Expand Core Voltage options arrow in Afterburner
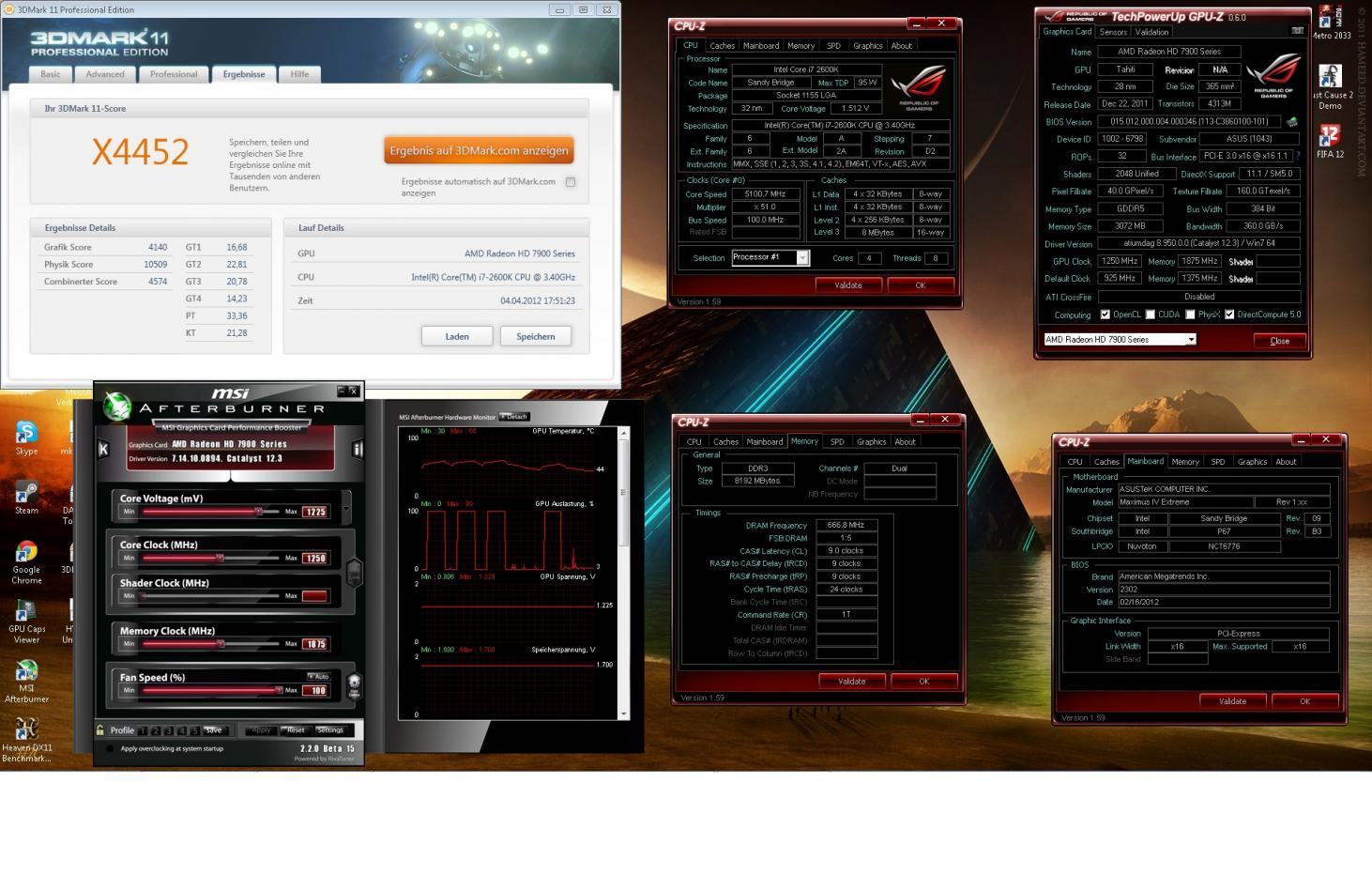 346,509
